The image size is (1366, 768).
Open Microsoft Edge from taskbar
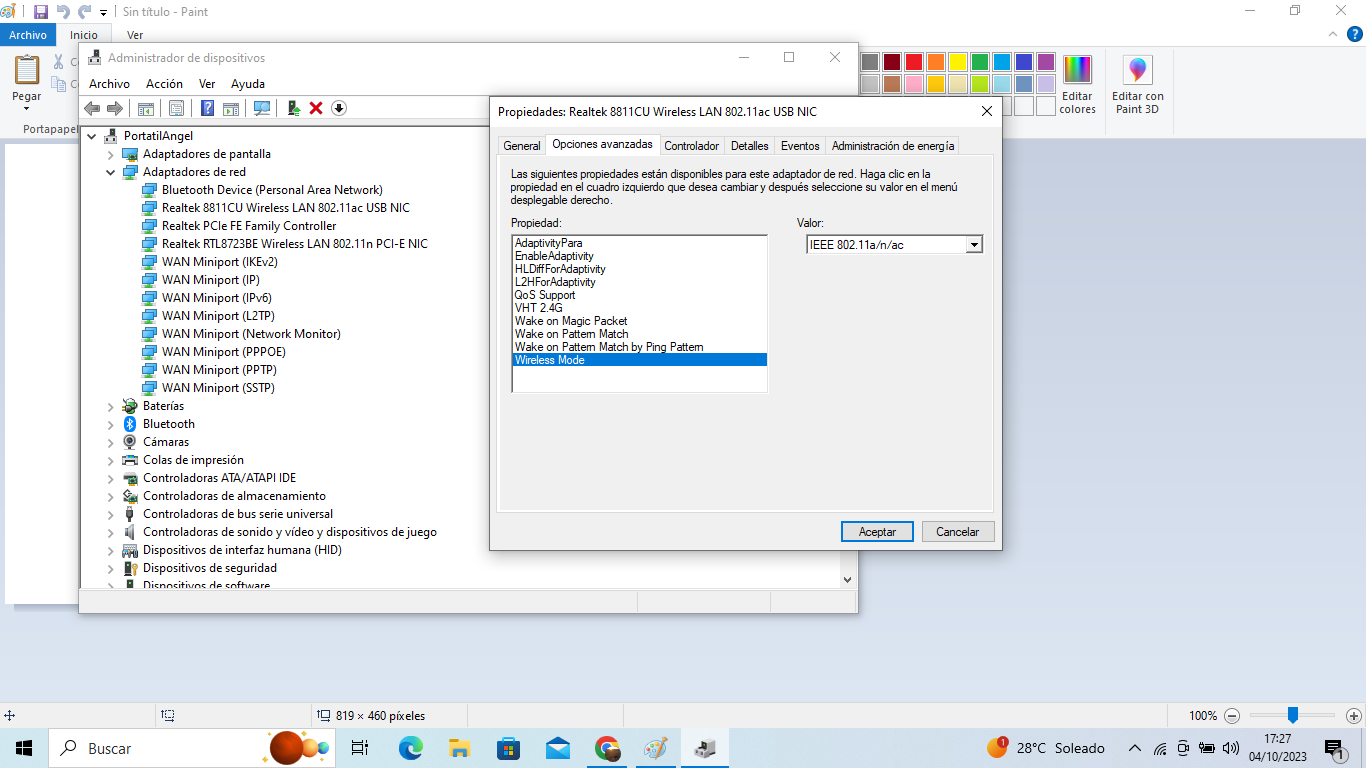click(x=410, y=747)
